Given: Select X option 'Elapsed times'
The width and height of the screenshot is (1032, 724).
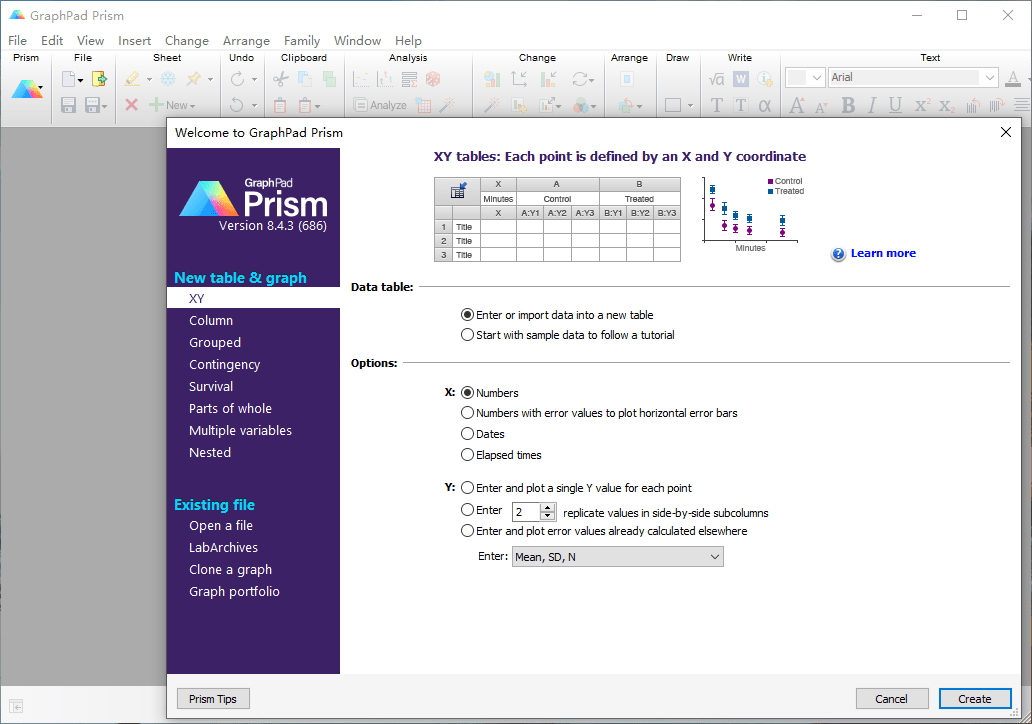Looking at the screenshot, I should (467, 454).
